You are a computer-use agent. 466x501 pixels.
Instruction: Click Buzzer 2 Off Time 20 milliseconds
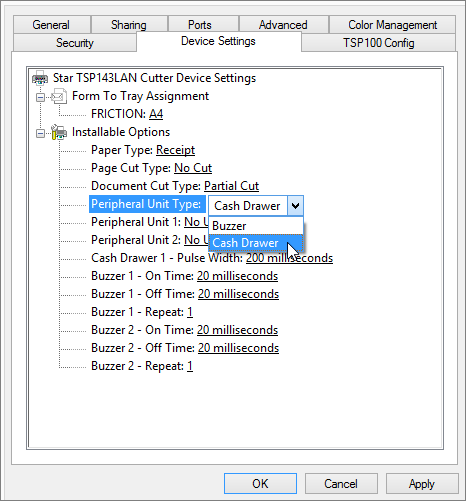(238, 348)
